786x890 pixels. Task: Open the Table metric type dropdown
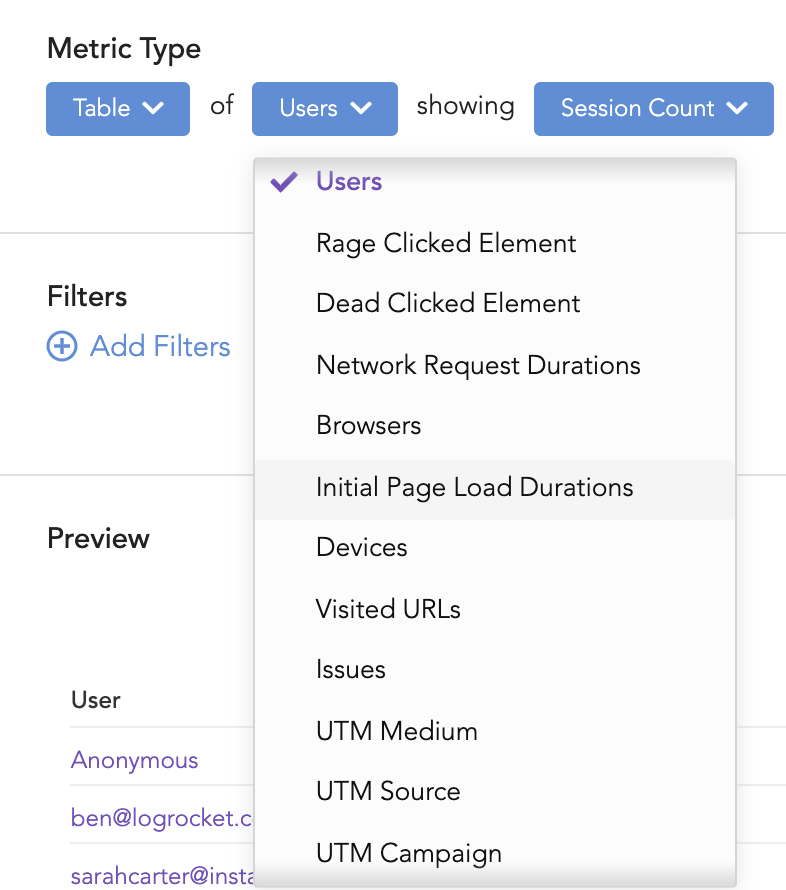pyautogui.click(x=118, y=108)
